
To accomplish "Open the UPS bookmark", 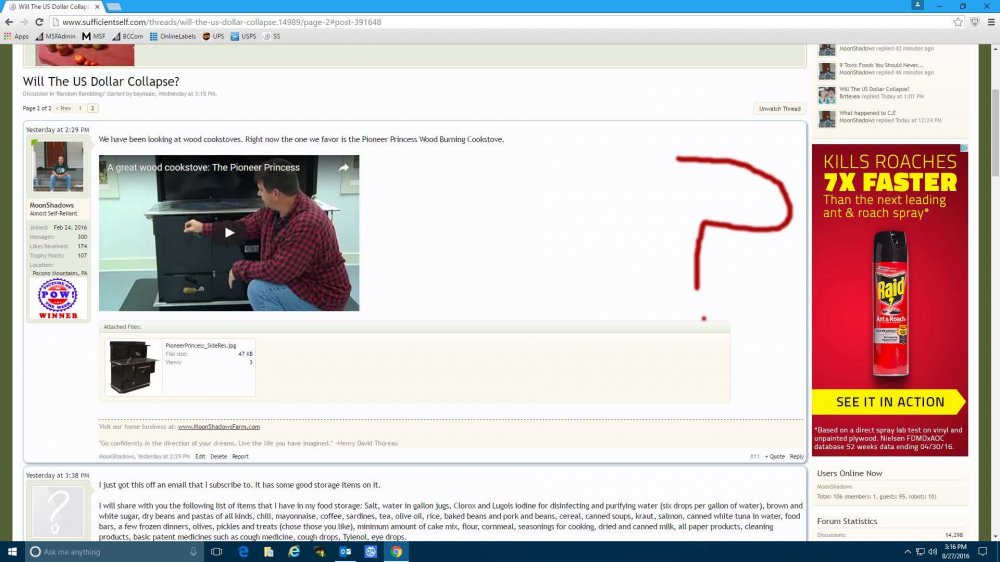I will pos(213,36).
